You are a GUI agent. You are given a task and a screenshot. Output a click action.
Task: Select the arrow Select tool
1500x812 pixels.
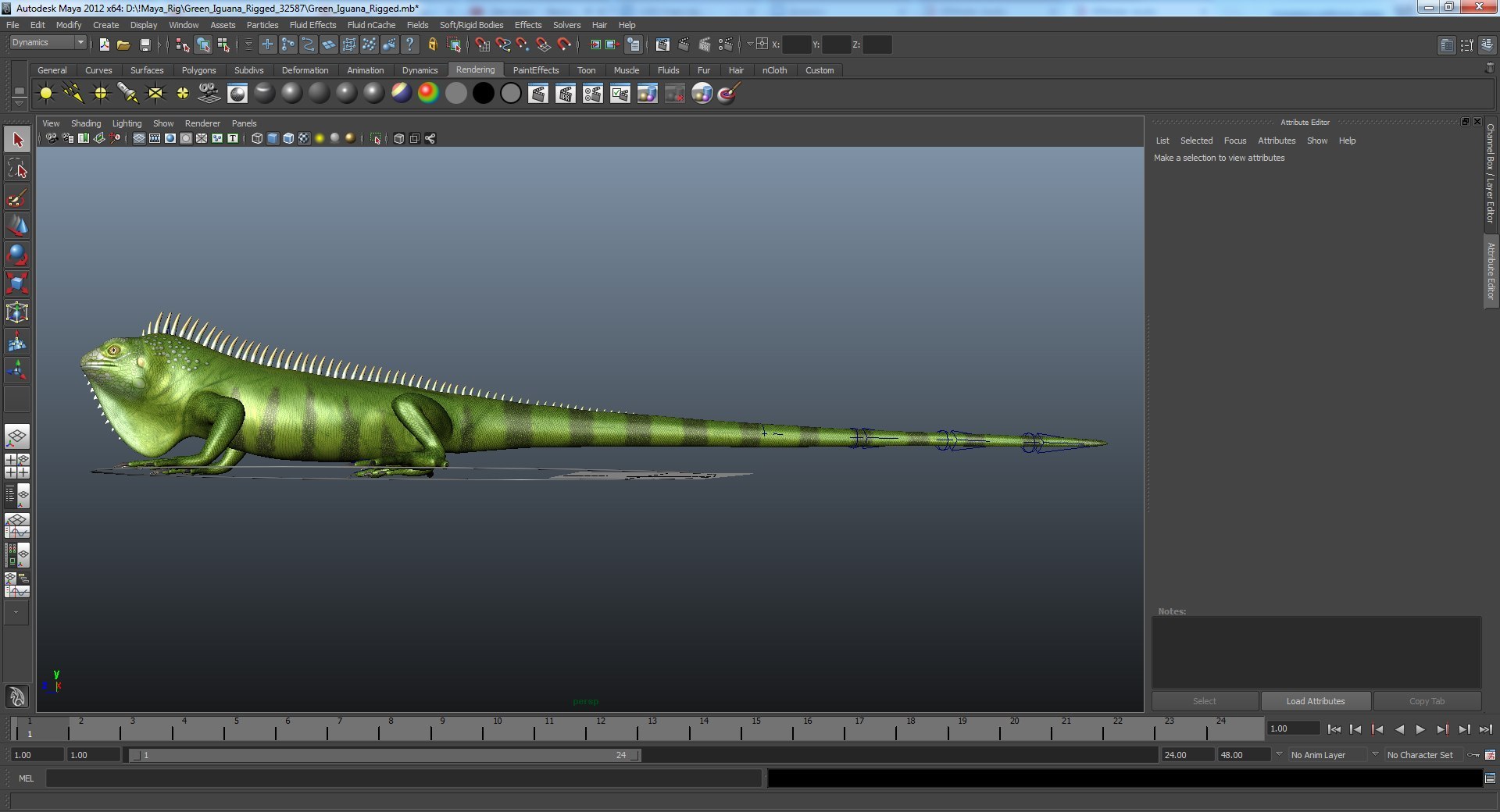tap(17, 141)
